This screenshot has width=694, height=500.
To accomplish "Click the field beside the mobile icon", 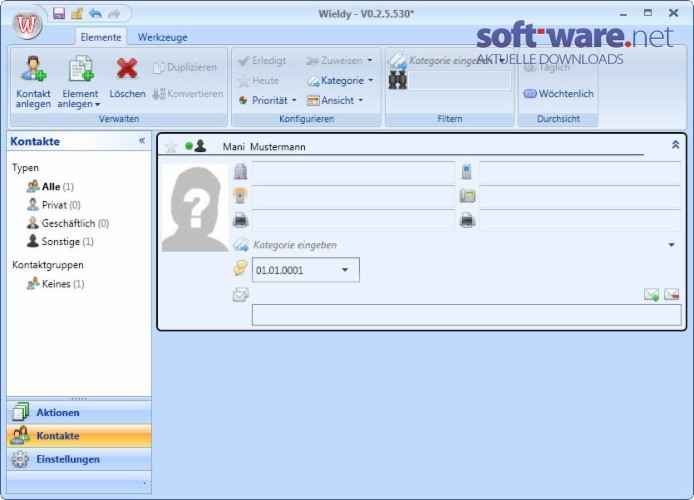I will (x=580, y=173).
